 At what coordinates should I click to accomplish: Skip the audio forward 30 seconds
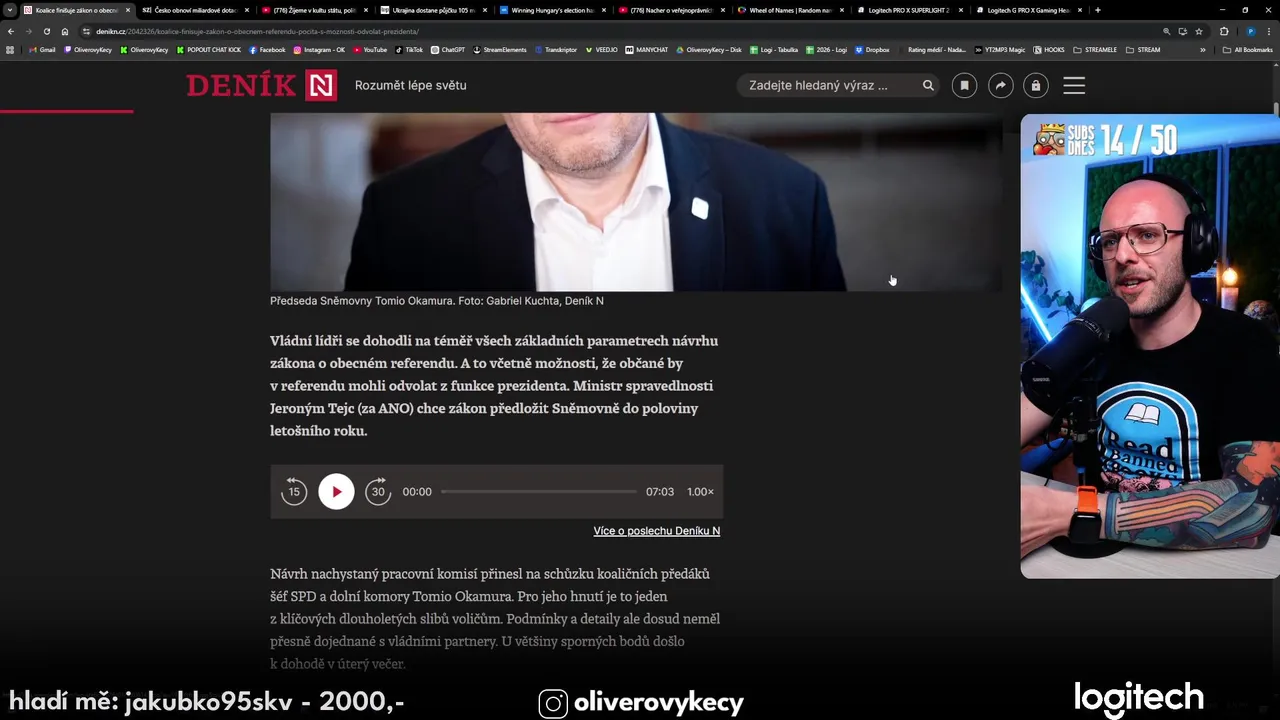point(378,492)
